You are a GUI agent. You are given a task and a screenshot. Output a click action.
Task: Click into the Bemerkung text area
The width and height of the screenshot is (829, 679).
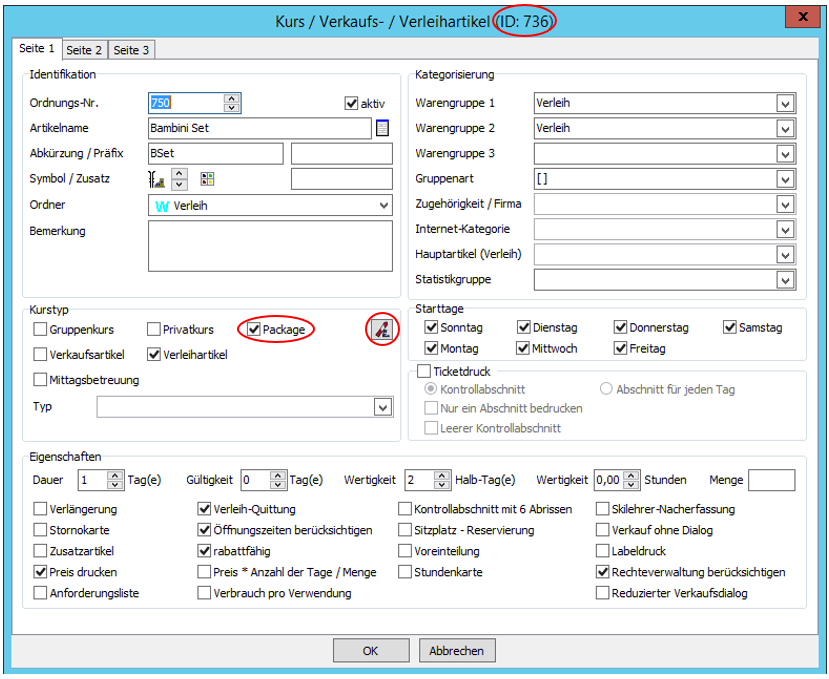(270, 246)
